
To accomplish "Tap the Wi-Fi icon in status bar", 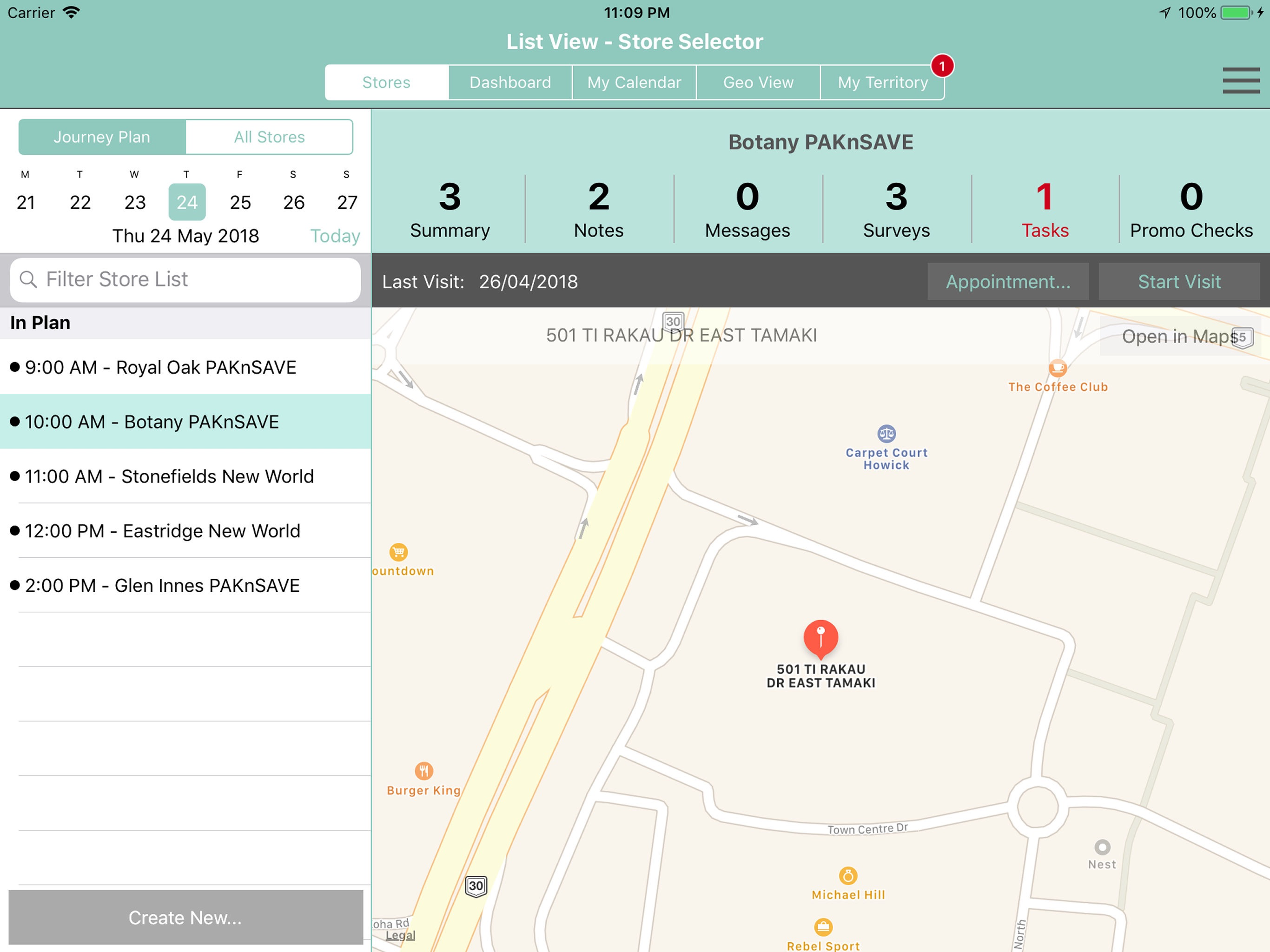I will tap(71, 12).
